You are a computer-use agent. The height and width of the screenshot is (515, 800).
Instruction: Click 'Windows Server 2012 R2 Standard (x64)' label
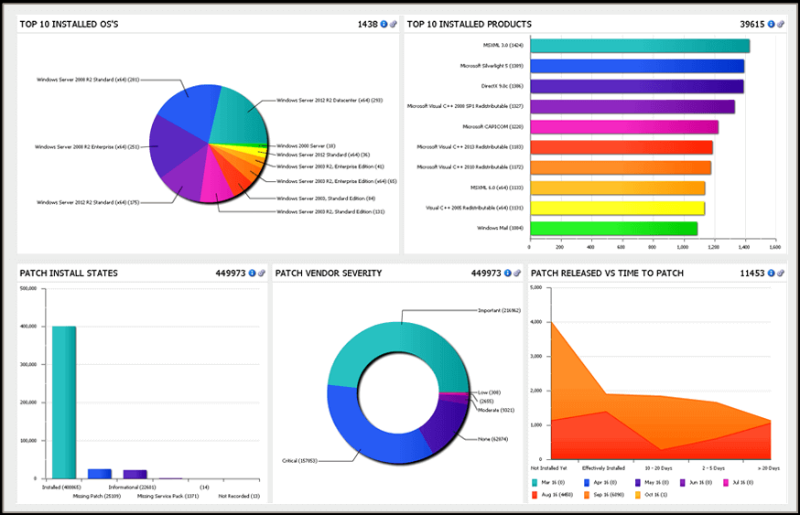point(88,203)
